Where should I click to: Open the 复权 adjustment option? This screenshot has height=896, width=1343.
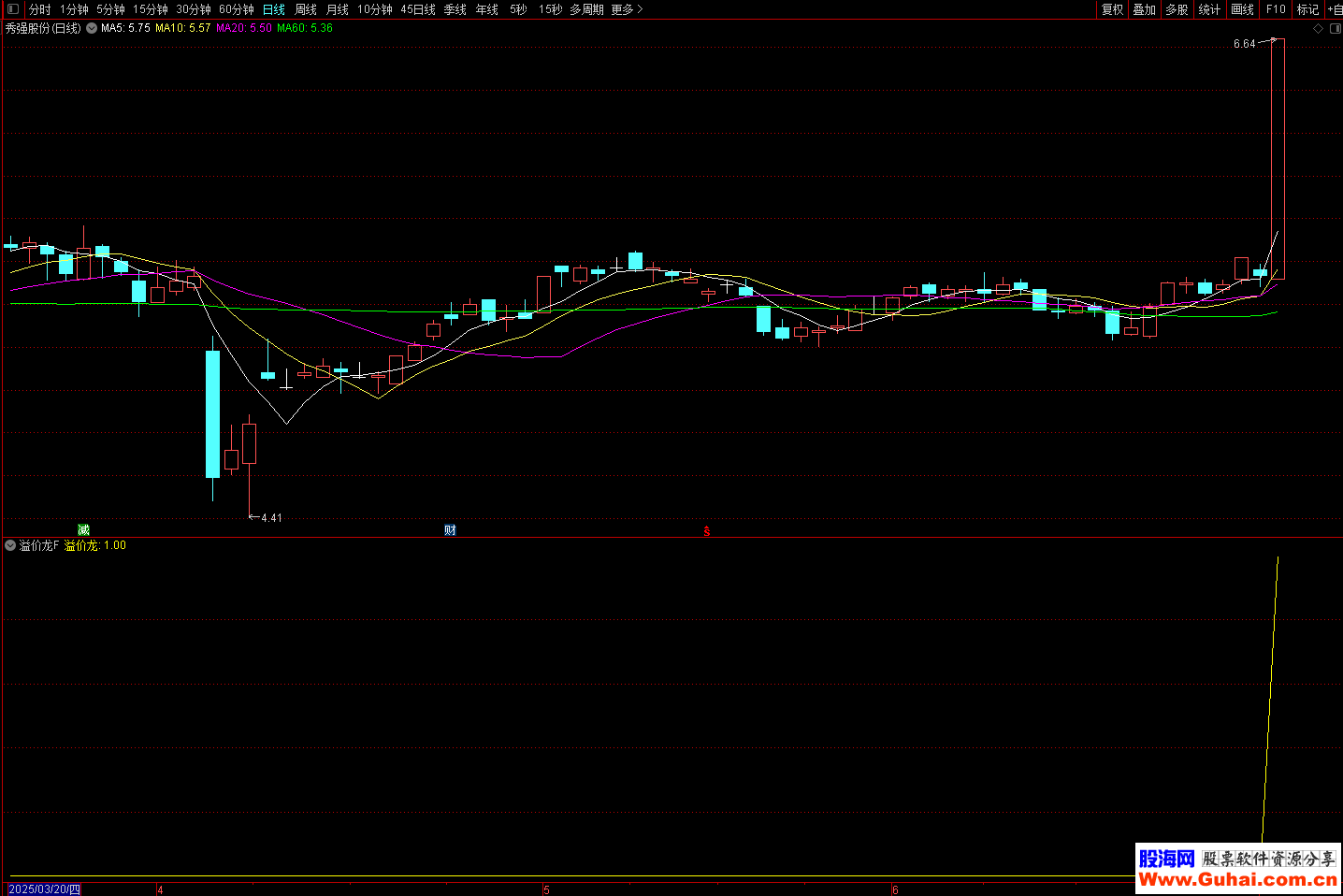[1112, 9]
